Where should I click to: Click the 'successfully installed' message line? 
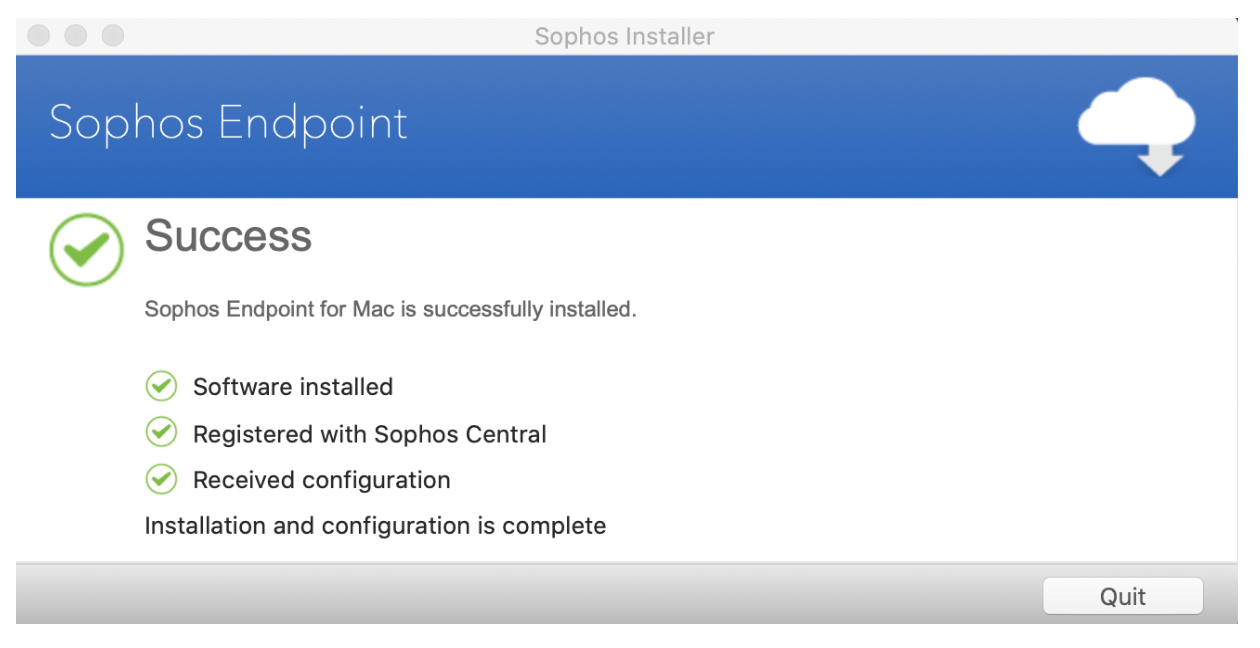[x=391, y=309]
